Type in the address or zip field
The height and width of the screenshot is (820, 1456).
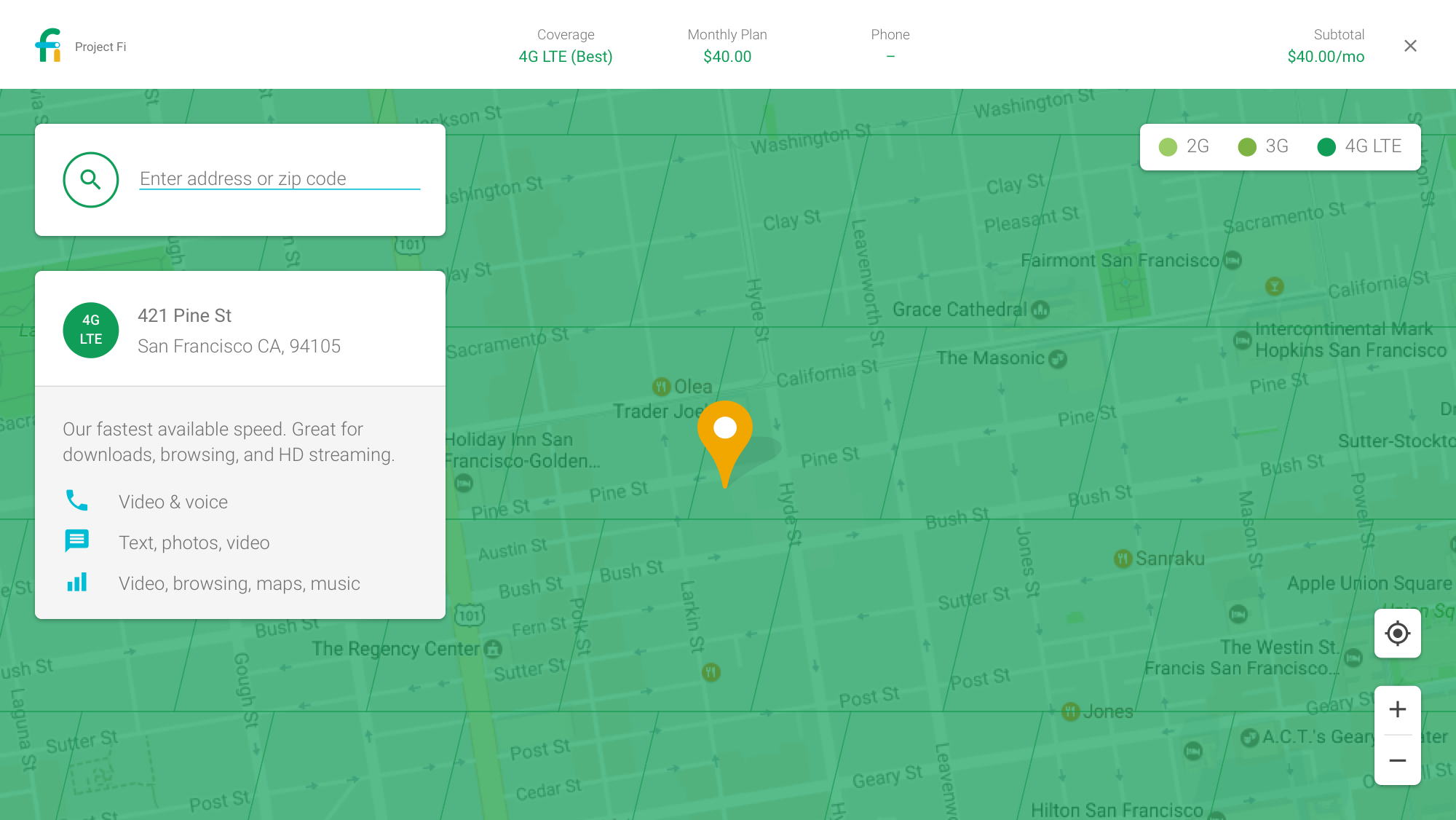coord(280,179)
